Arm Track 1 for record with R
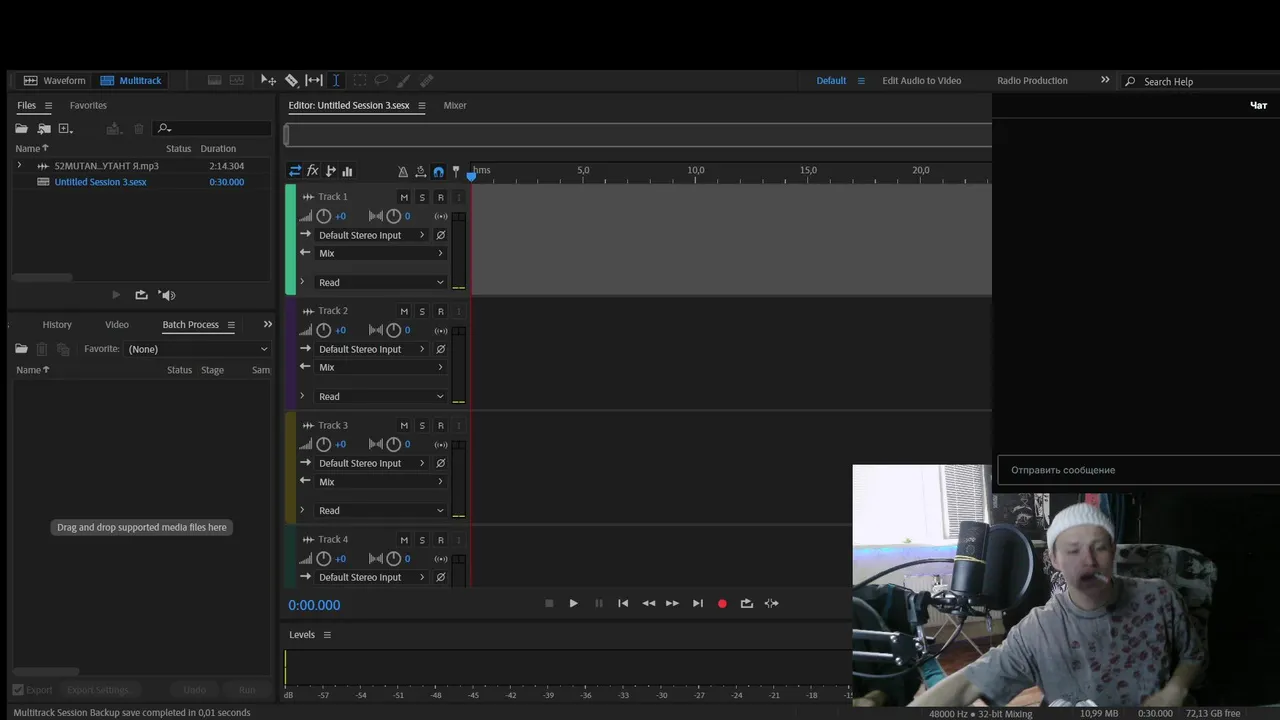1280x720 pixels. click(x=440, y=197)
